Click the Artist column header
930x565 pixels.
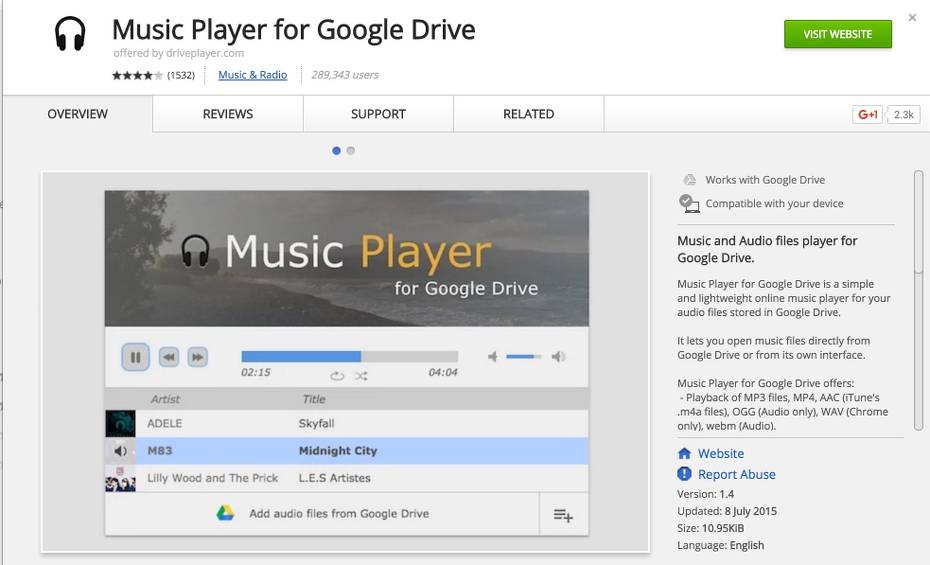pos(165,399)
